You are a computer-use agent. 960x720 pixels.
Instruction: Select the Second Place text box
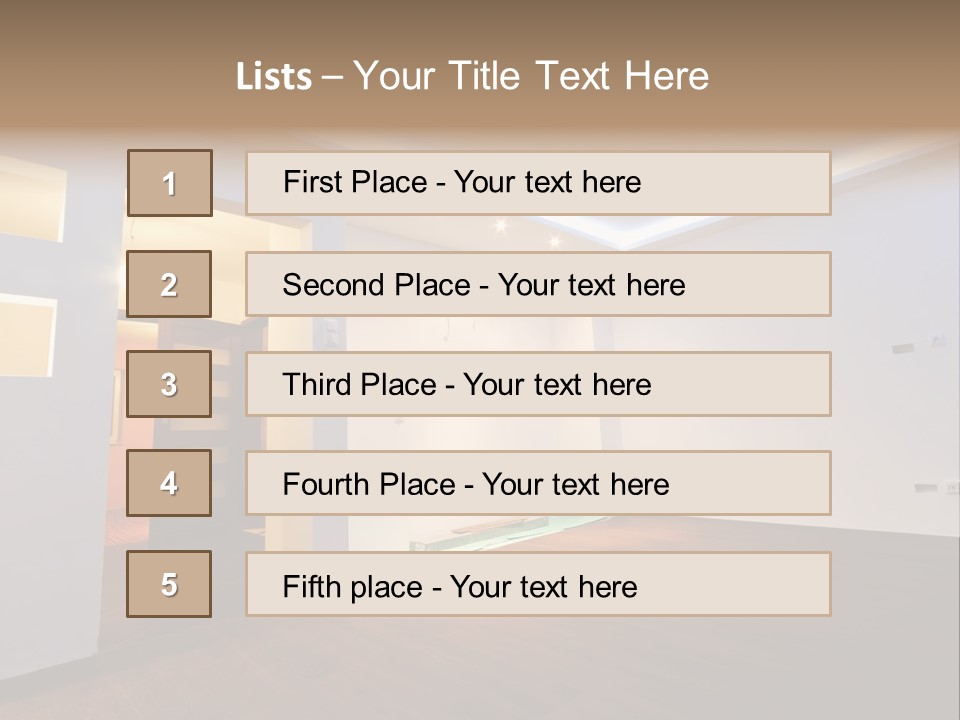(x=538, y=284)
